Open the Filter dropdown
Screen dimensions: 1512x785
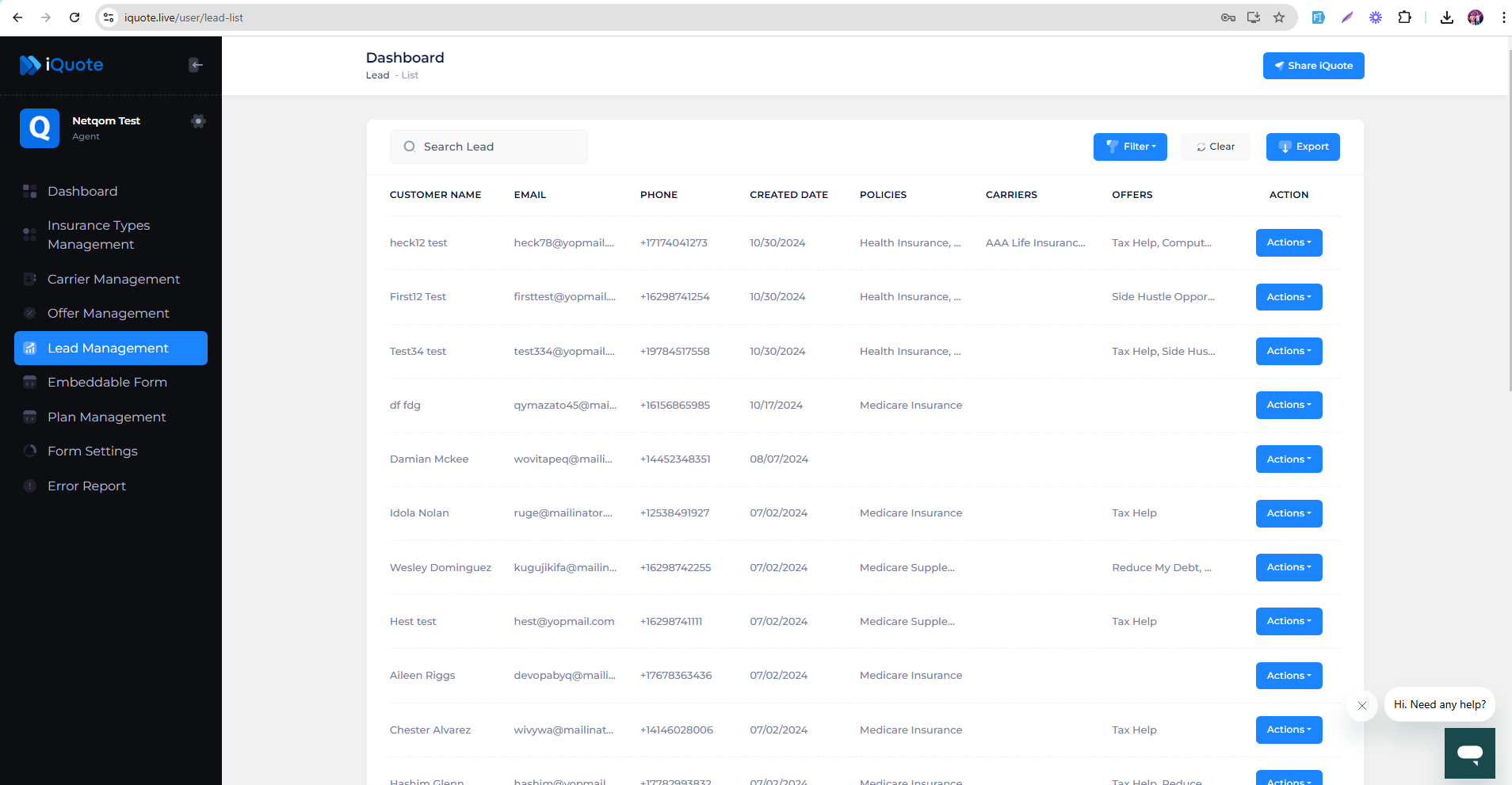(1130, 147)
